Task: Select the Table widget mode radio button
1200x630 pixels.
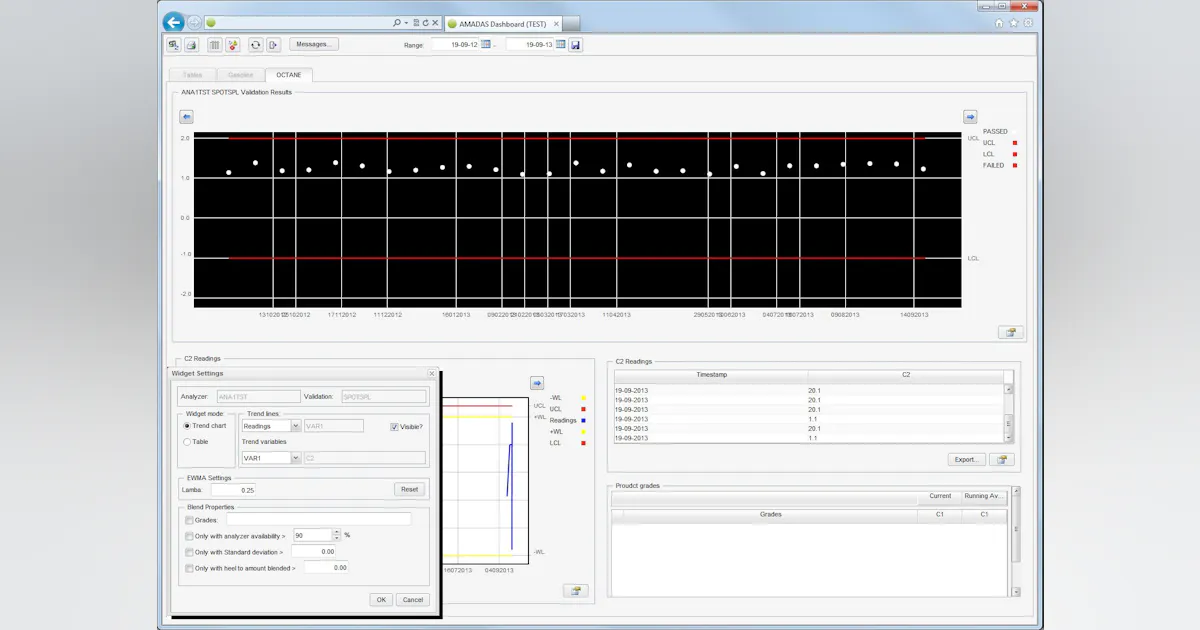Action: pos(187,441)
